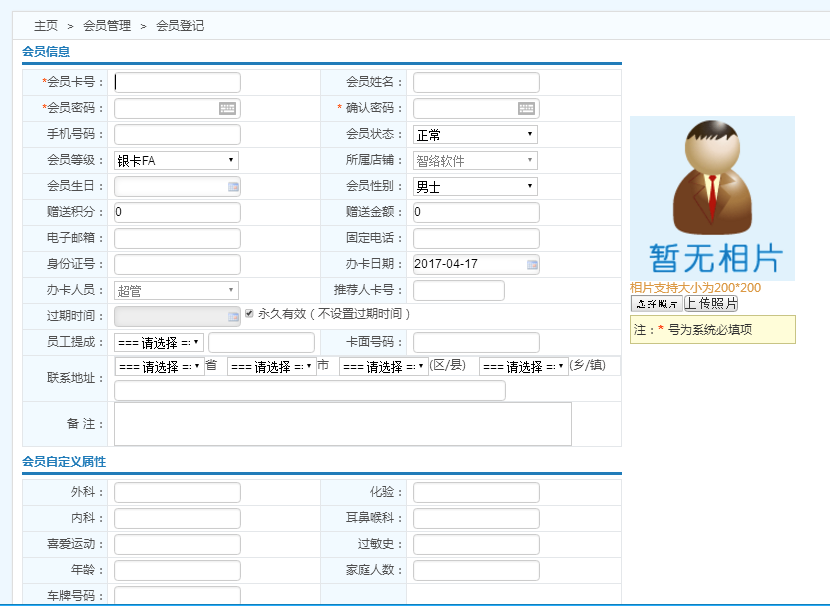Open the city 市 dropdown

tap(271, 367)
